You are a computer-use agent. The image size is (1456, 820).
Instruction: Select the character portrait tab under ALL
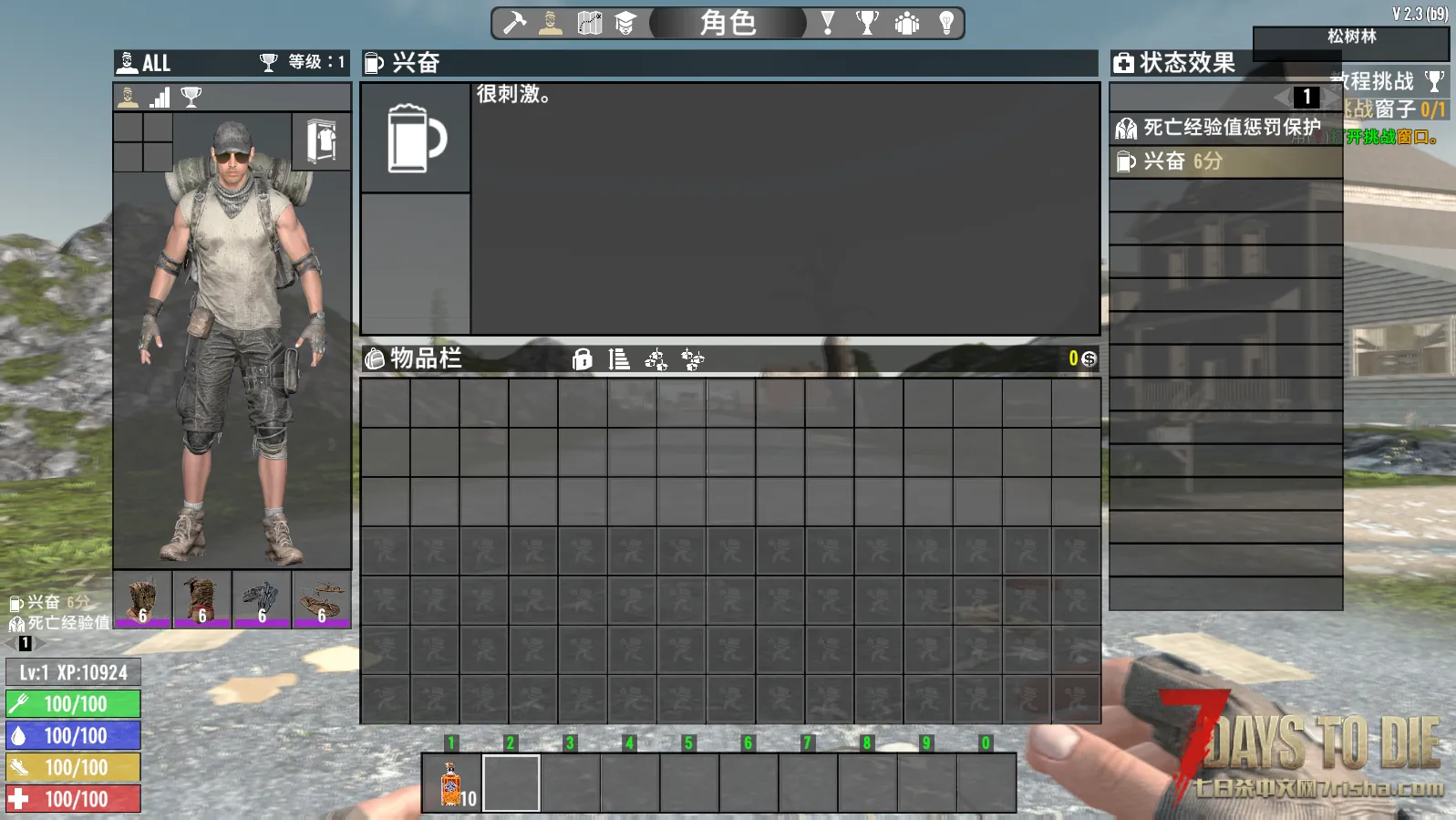(x=129, y=97)
